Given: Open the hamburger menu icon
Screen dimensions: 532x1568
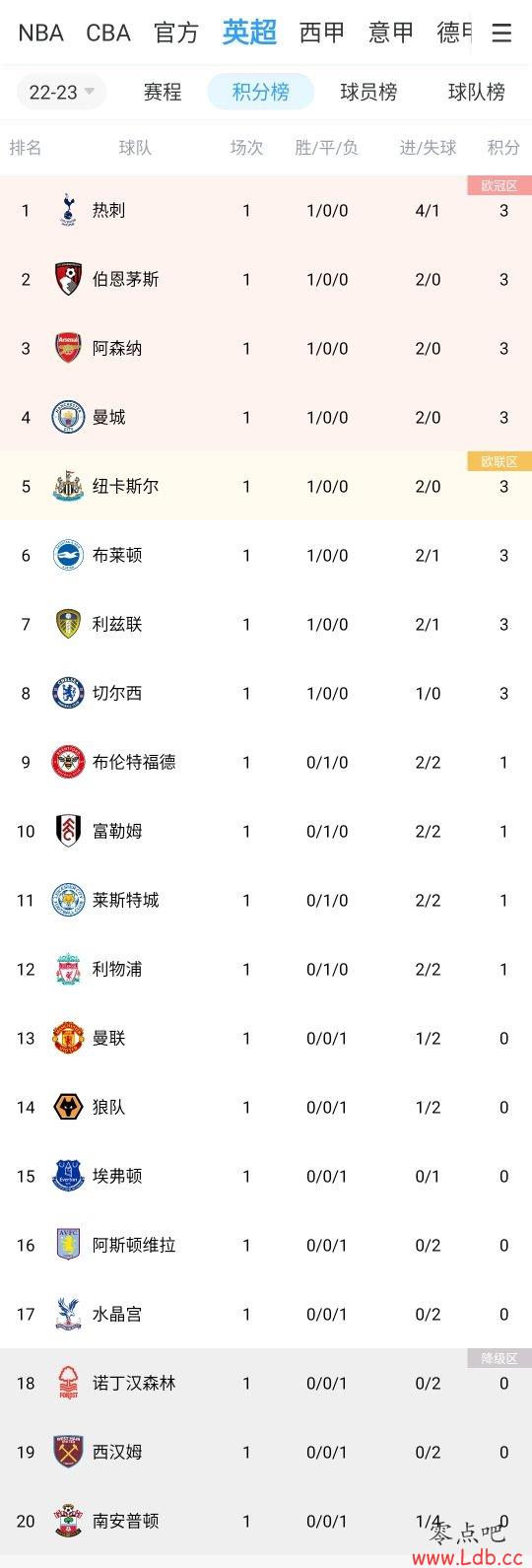Looking at the screenshot, I should click(501, 34).
